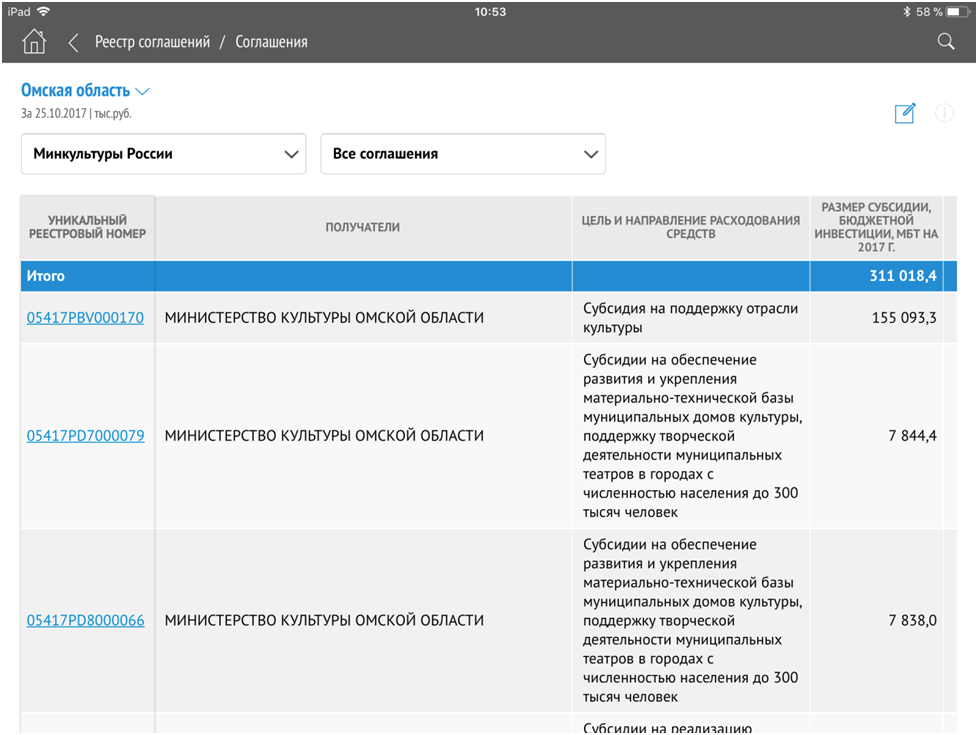Open the Все соглашения filter dropdown
Image resolution: width=978 pixels, height=735 pixels.
click(463, 154)
